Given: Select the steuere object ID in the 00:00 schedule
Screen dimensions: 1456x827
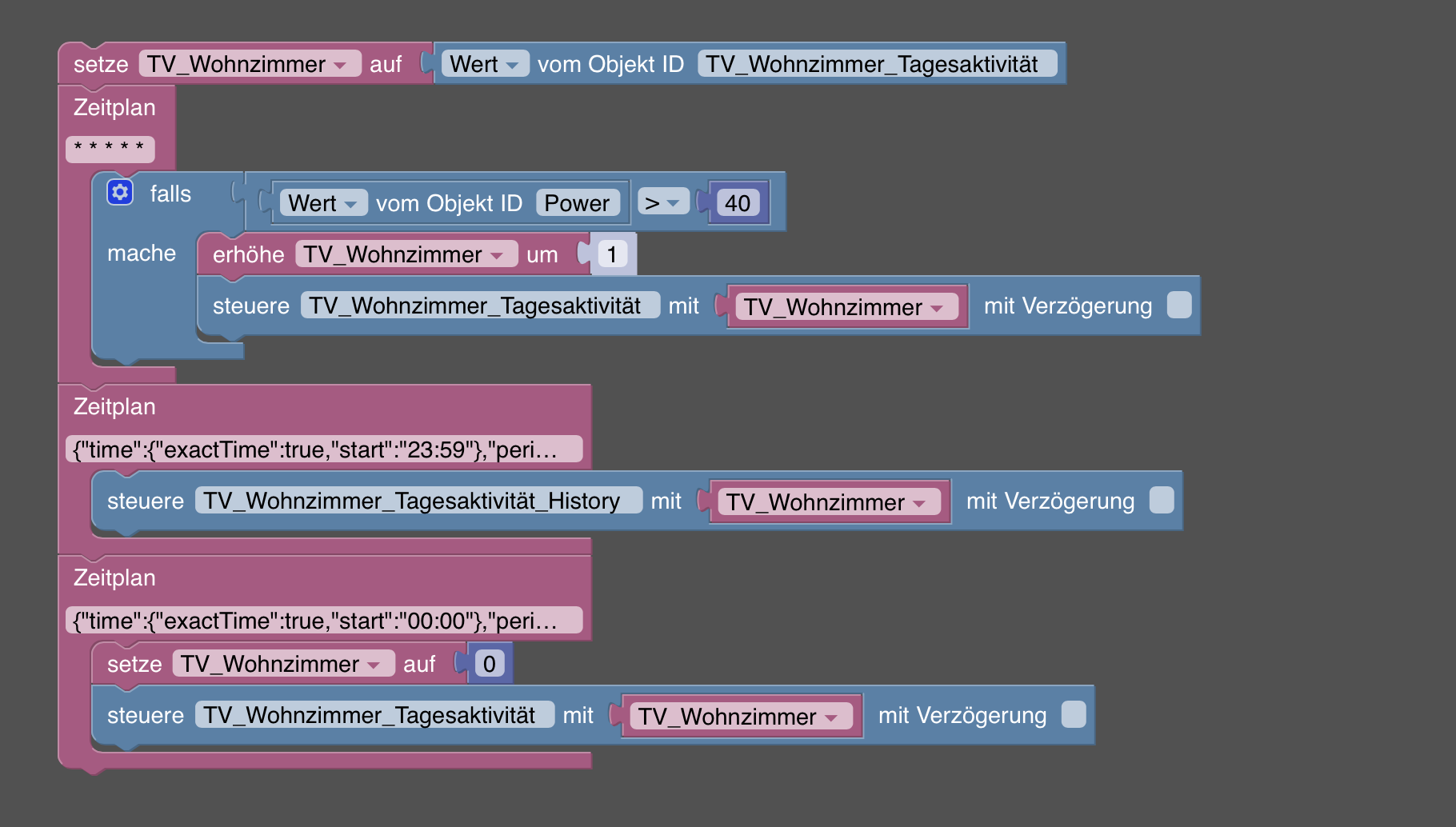Looking at the screenshot, I should 375,715.
